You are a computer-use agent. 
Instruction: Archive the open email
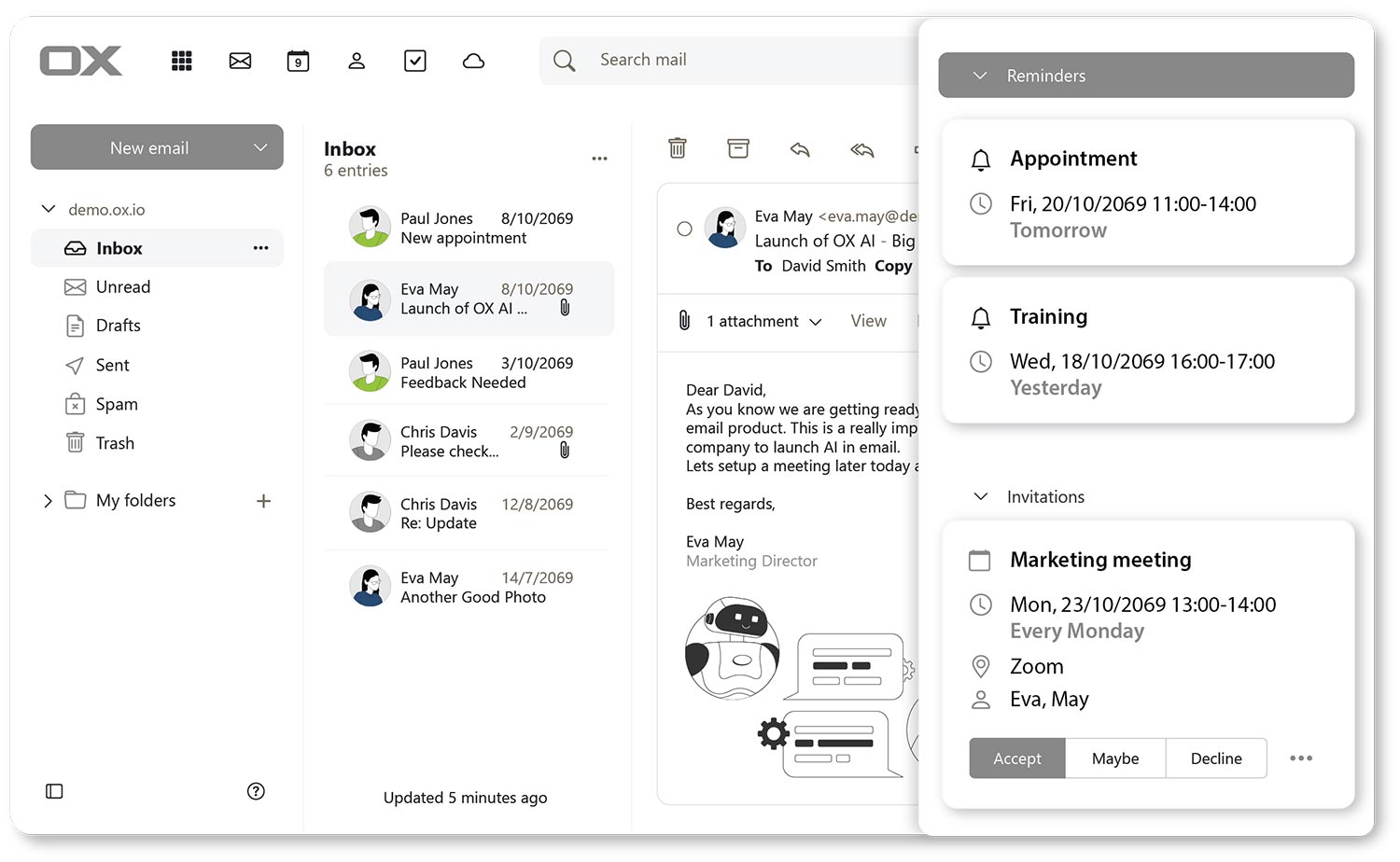point(738,148)
